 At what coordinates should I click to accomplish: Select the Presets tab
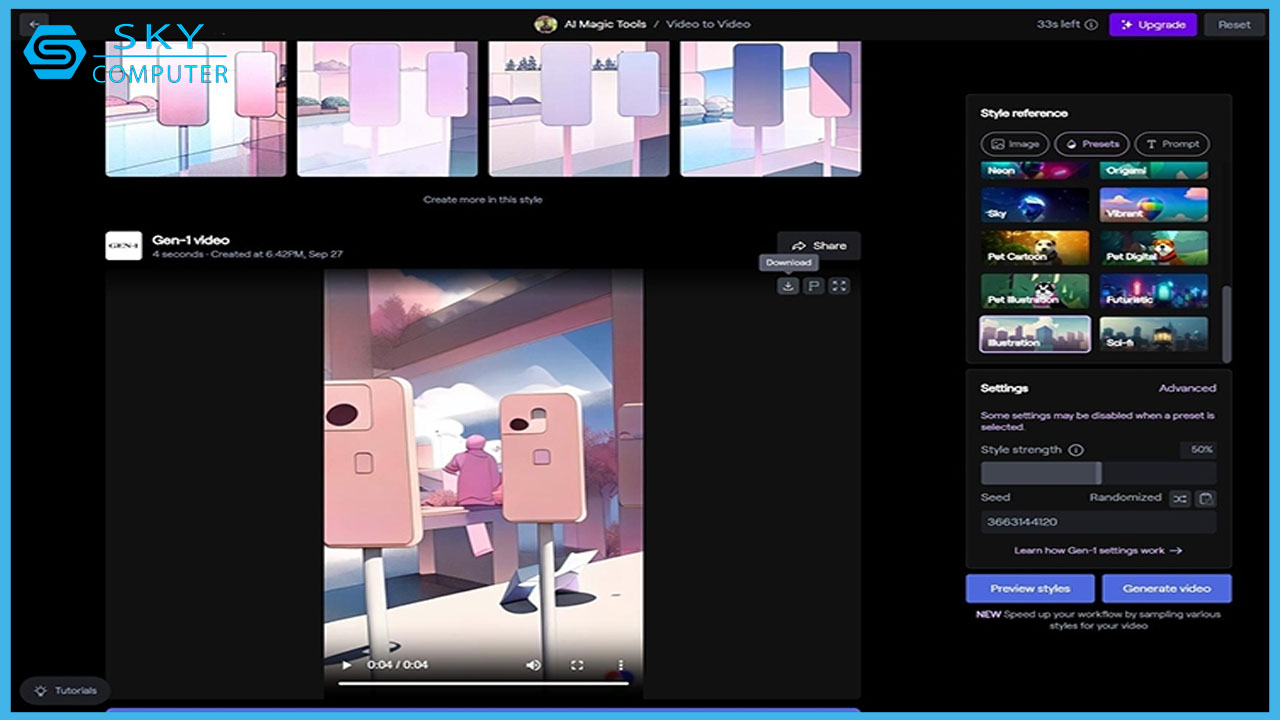pos(1092,144)
